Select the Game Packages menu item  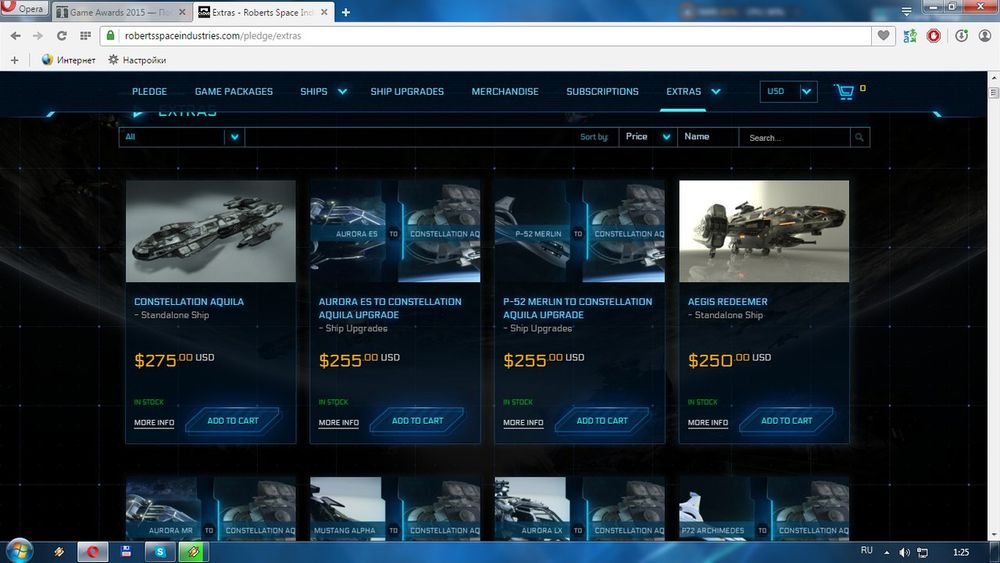pyautogui.click(x=234, y=92)
